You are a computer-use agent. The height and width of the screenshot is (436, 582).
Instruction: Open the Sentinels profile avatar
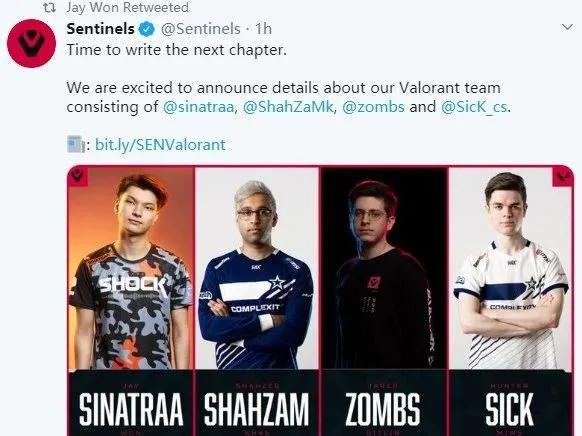coord(32,43)
